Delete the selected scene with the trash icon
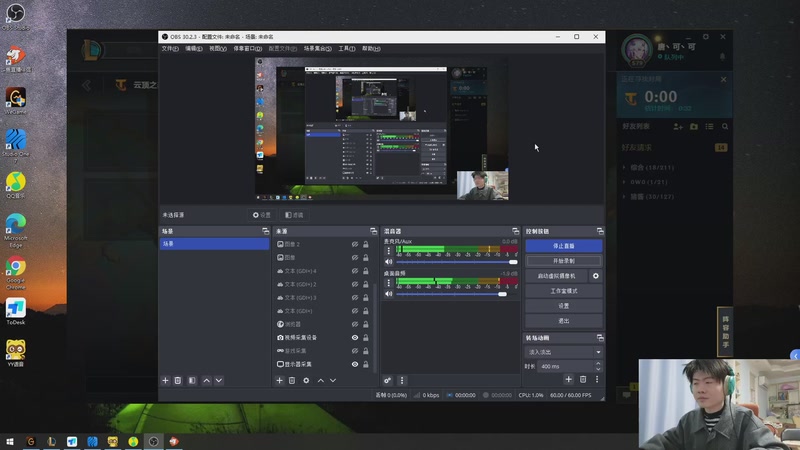Image resolution: width=800 pixels, height=450 pixels. 178,381
